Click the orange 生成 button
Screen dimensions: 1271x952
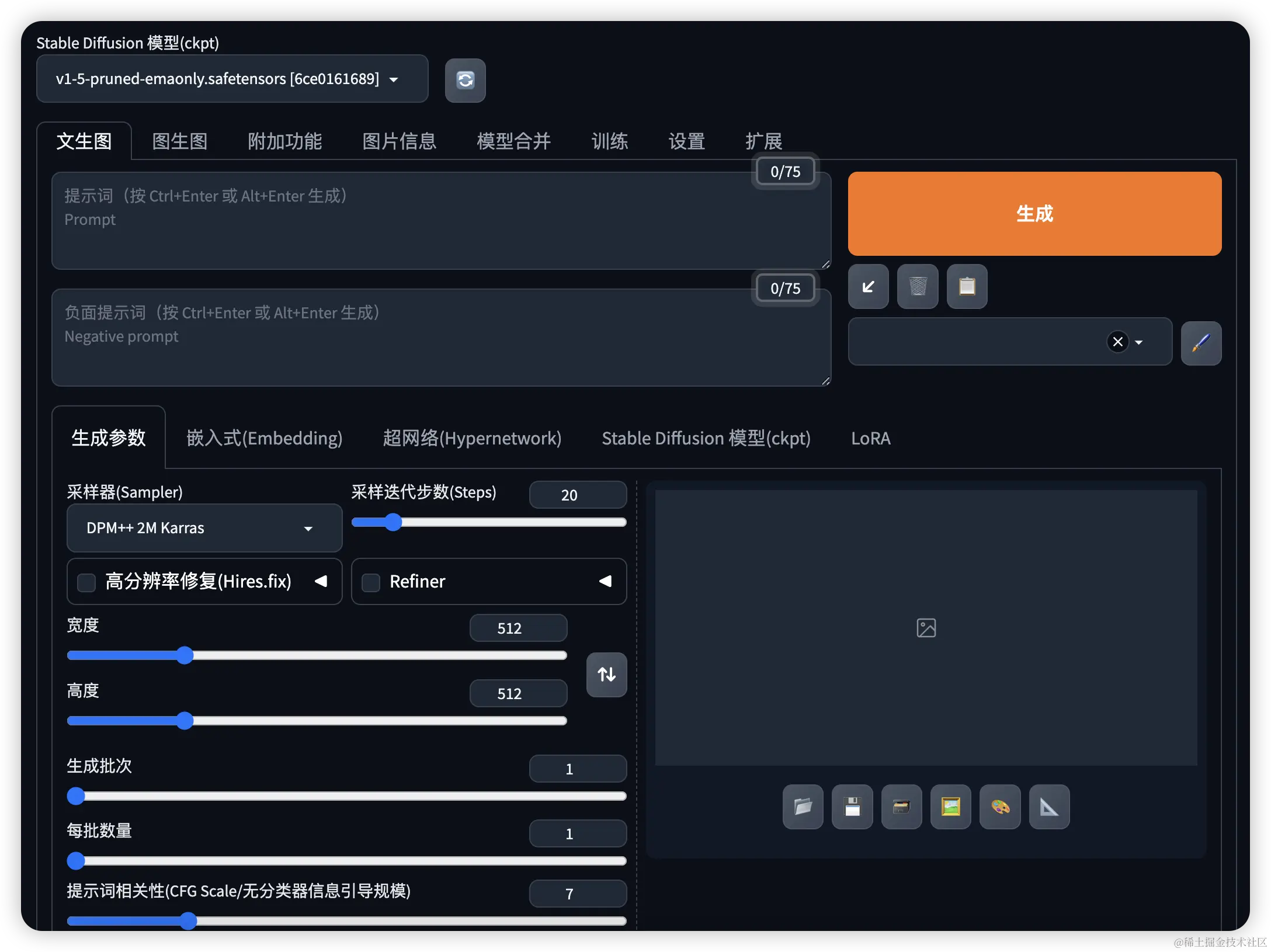coord(1034,214)
